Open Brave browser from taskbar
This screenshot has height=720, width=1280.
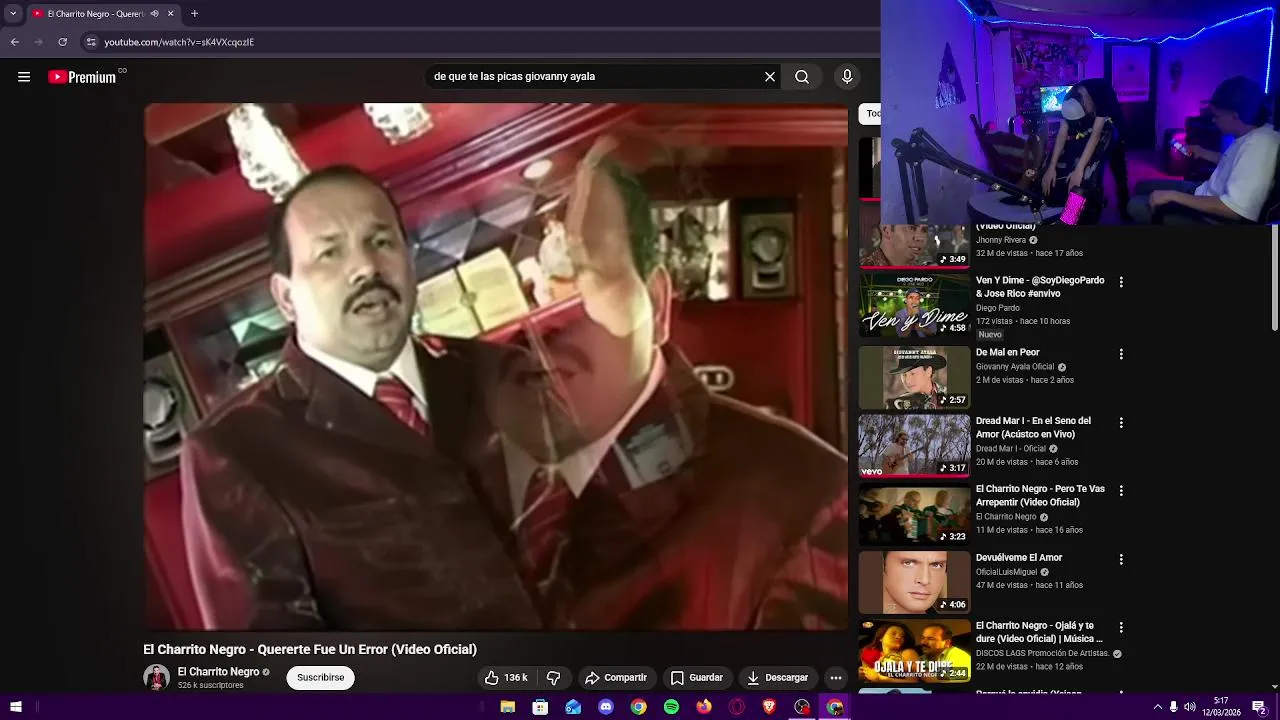pyautogui.click(x=769, y=707)
